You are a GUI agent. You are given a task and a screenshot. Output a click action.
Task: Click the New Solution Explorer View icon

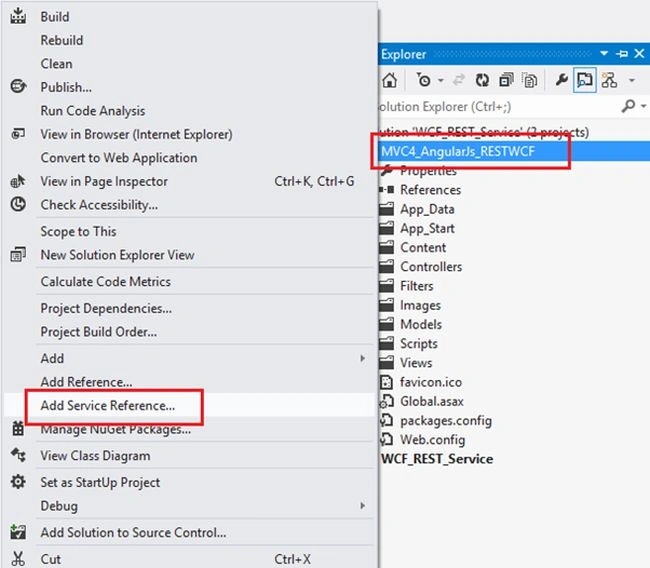click(18, 255)
